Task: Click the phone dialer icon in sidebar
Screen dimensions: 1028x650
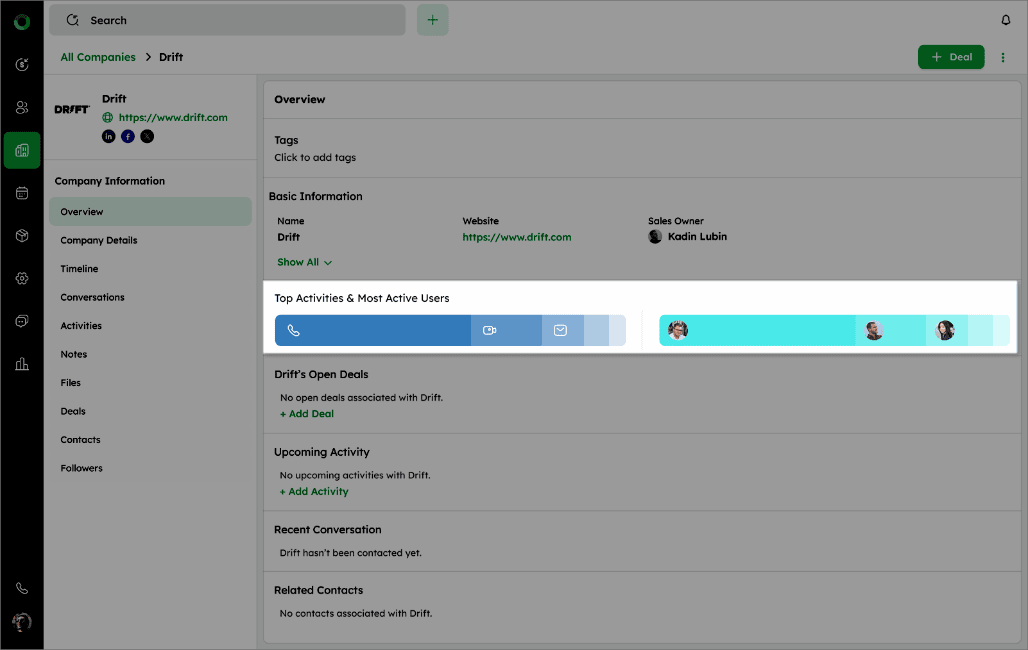Action: pos(22,589)
